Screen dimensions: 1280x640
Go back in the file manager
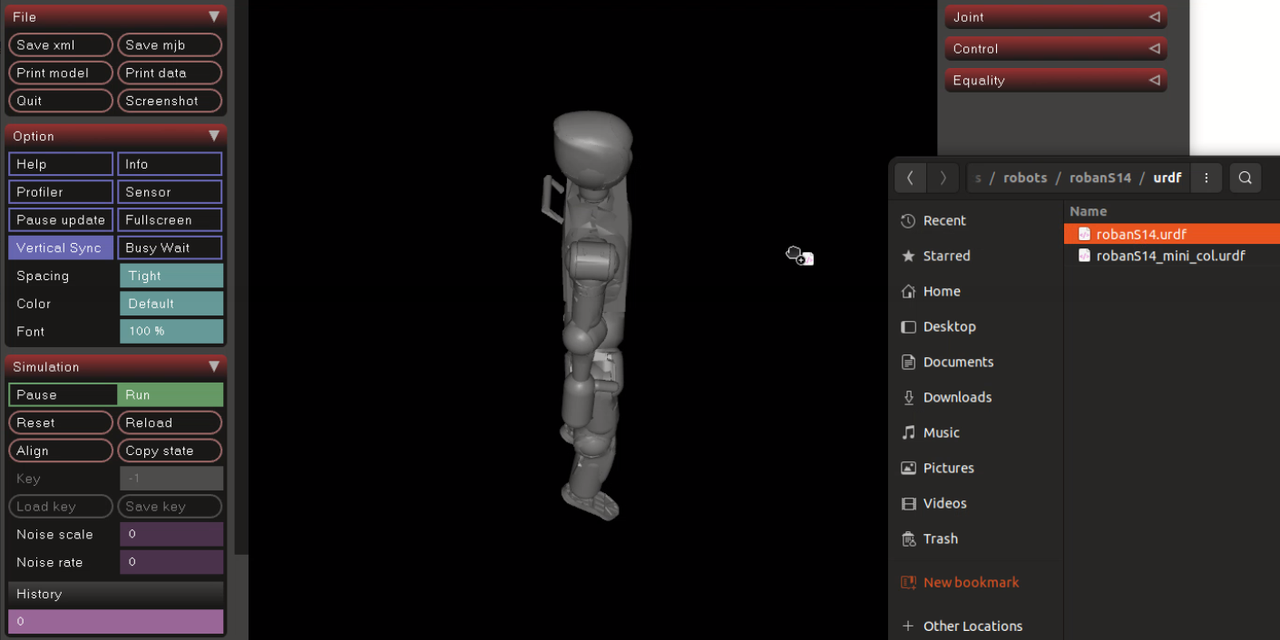(x=910, y=178)
